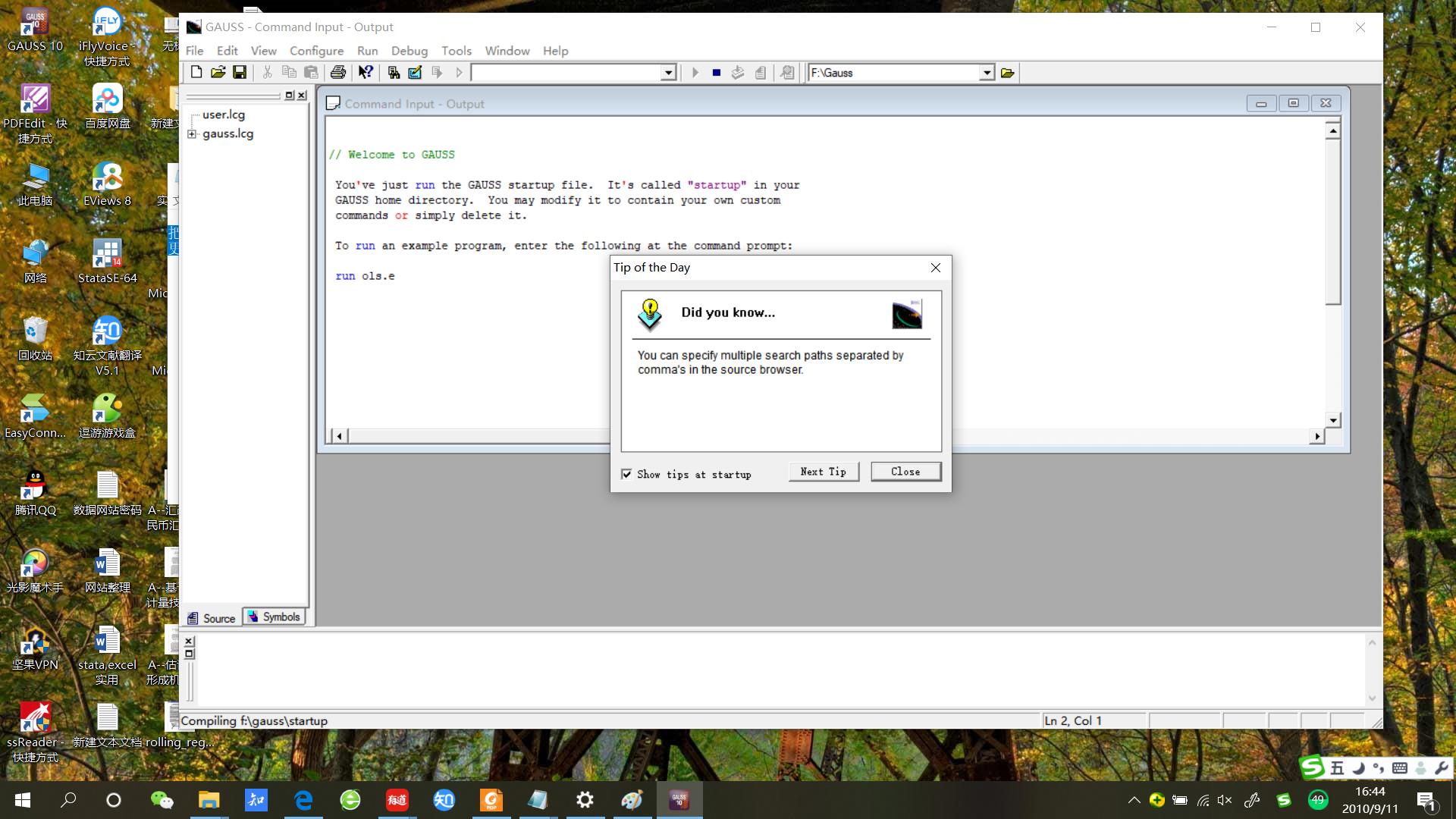Select working directory dropdown F:\Gauss
Image resolution: width=1456 pixels, height=819 pixels.
[x=900, y=72]
